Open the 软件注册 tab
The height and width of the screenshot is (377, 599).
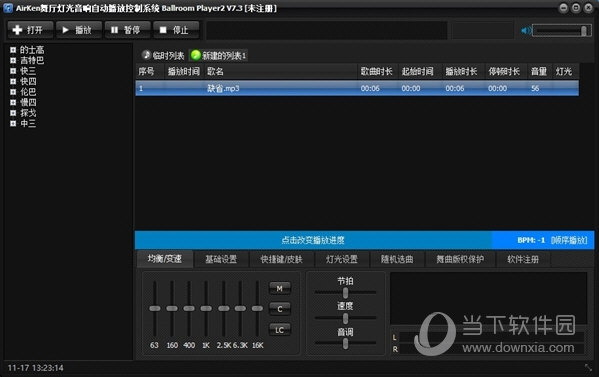[523, 259]
